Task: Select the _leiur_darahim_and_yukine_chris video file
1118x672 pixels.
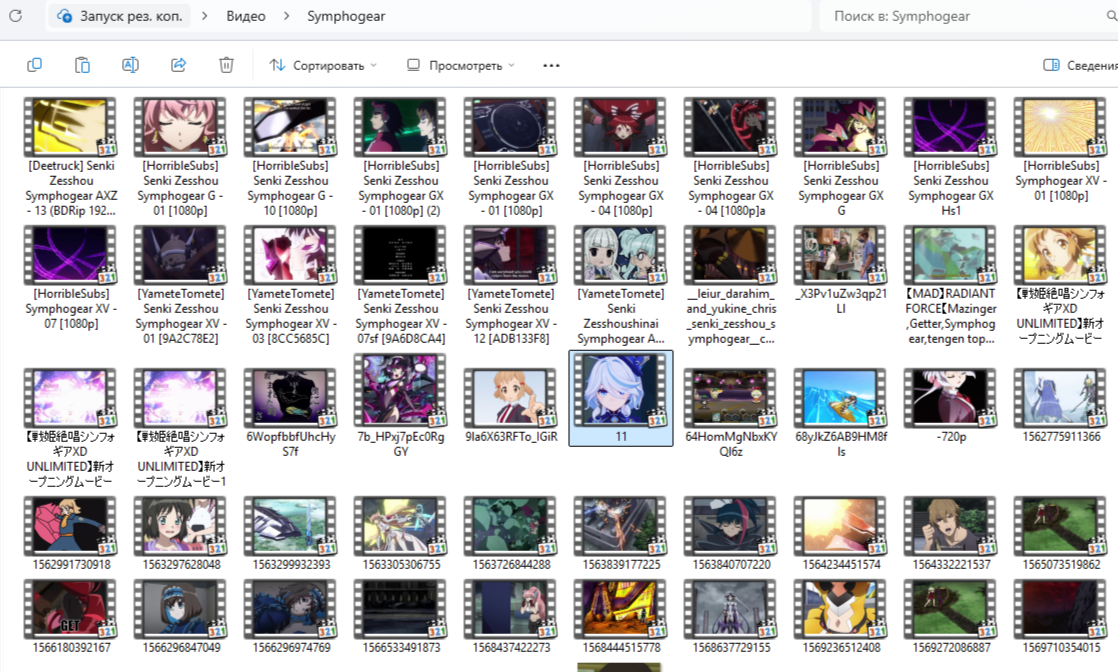Action: click(731, 285)
